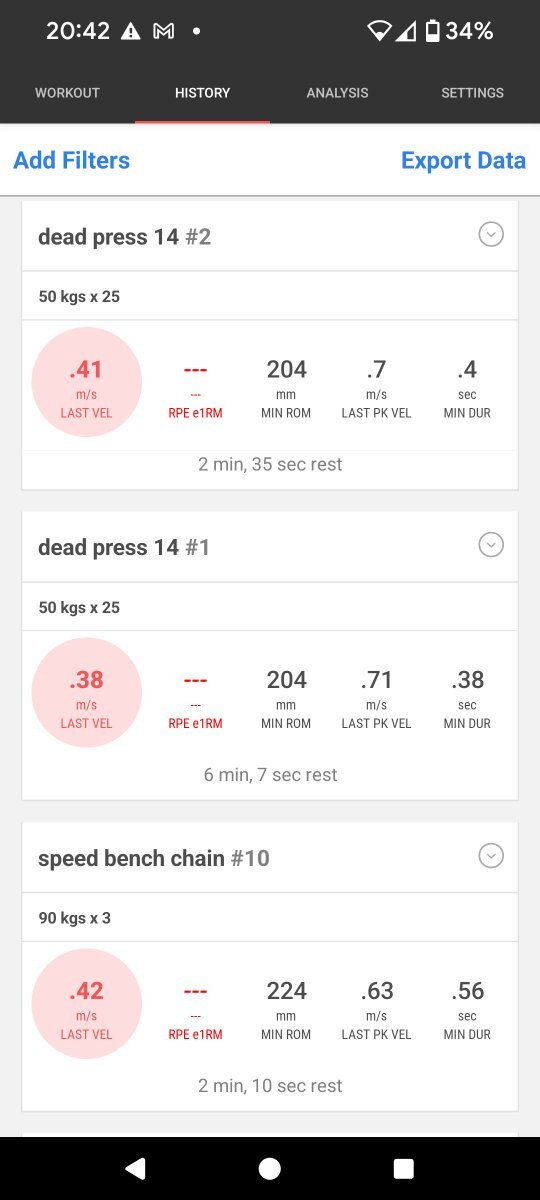
Task: Tap the battery status icon
Action: (432, 31)
